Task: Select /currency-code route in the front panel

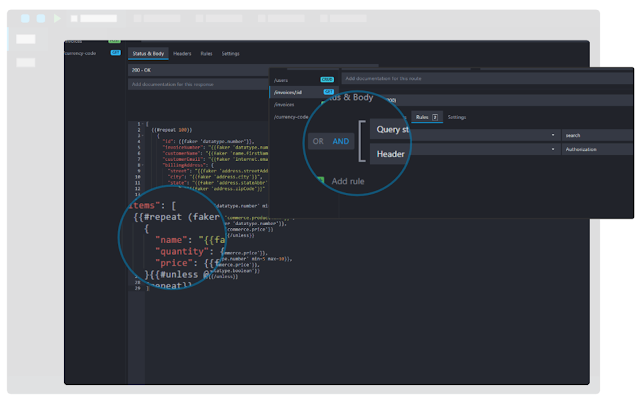Action: (291, 117)
